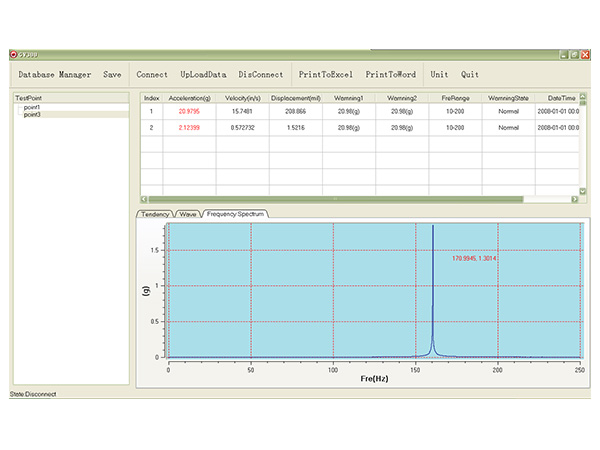Click the Velocity(in/s) column header
600x450 pixels.
coord(243,98)
